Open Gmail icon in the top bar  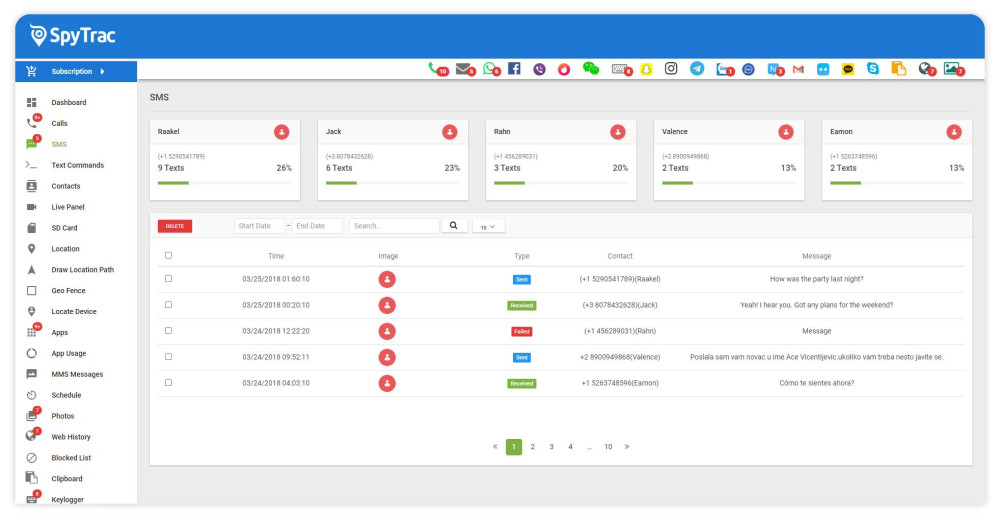pyautogui.click(x=798, y=69)
